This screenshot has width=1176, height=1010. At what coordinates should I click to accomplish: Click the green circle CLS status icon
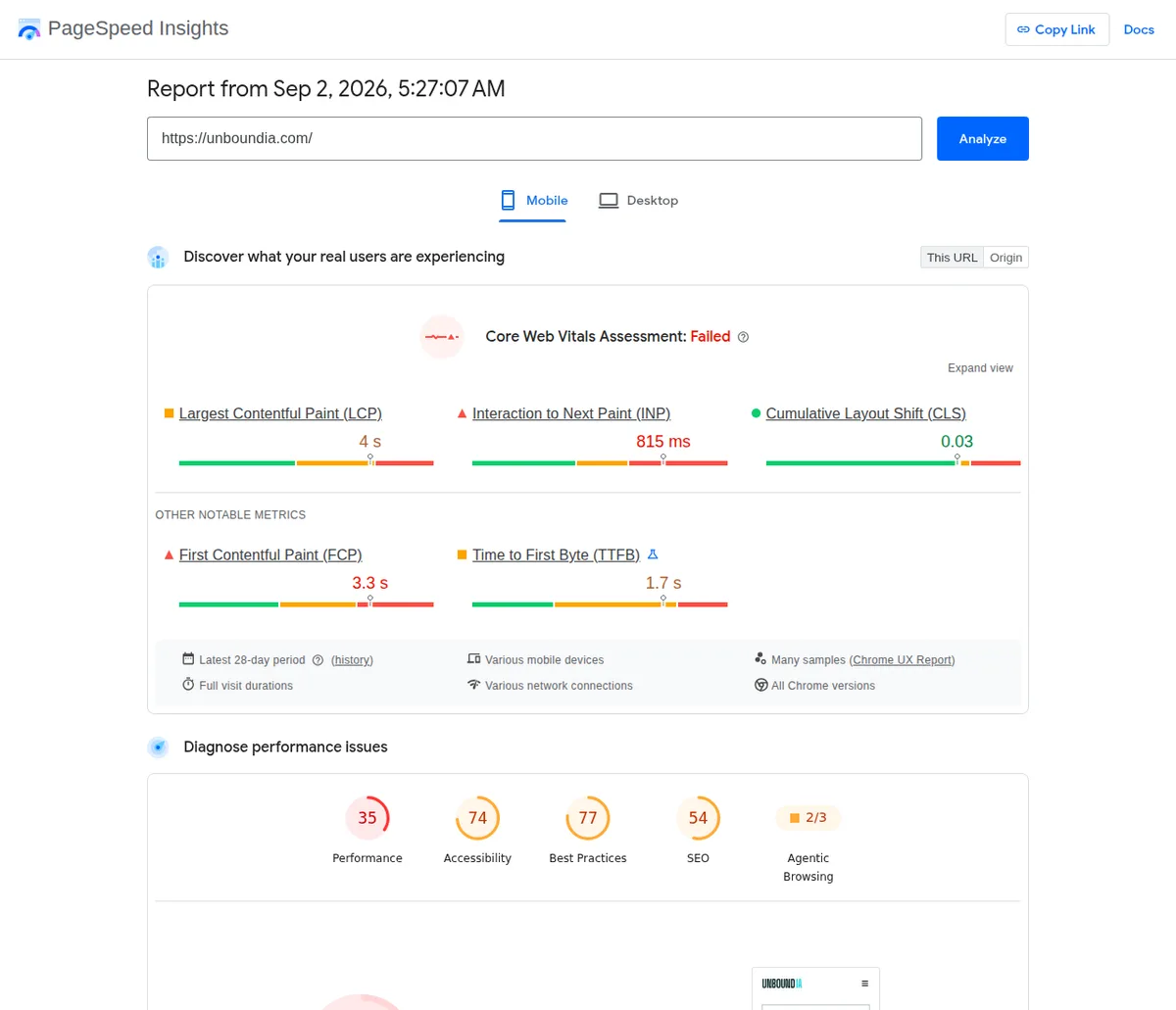756,413
